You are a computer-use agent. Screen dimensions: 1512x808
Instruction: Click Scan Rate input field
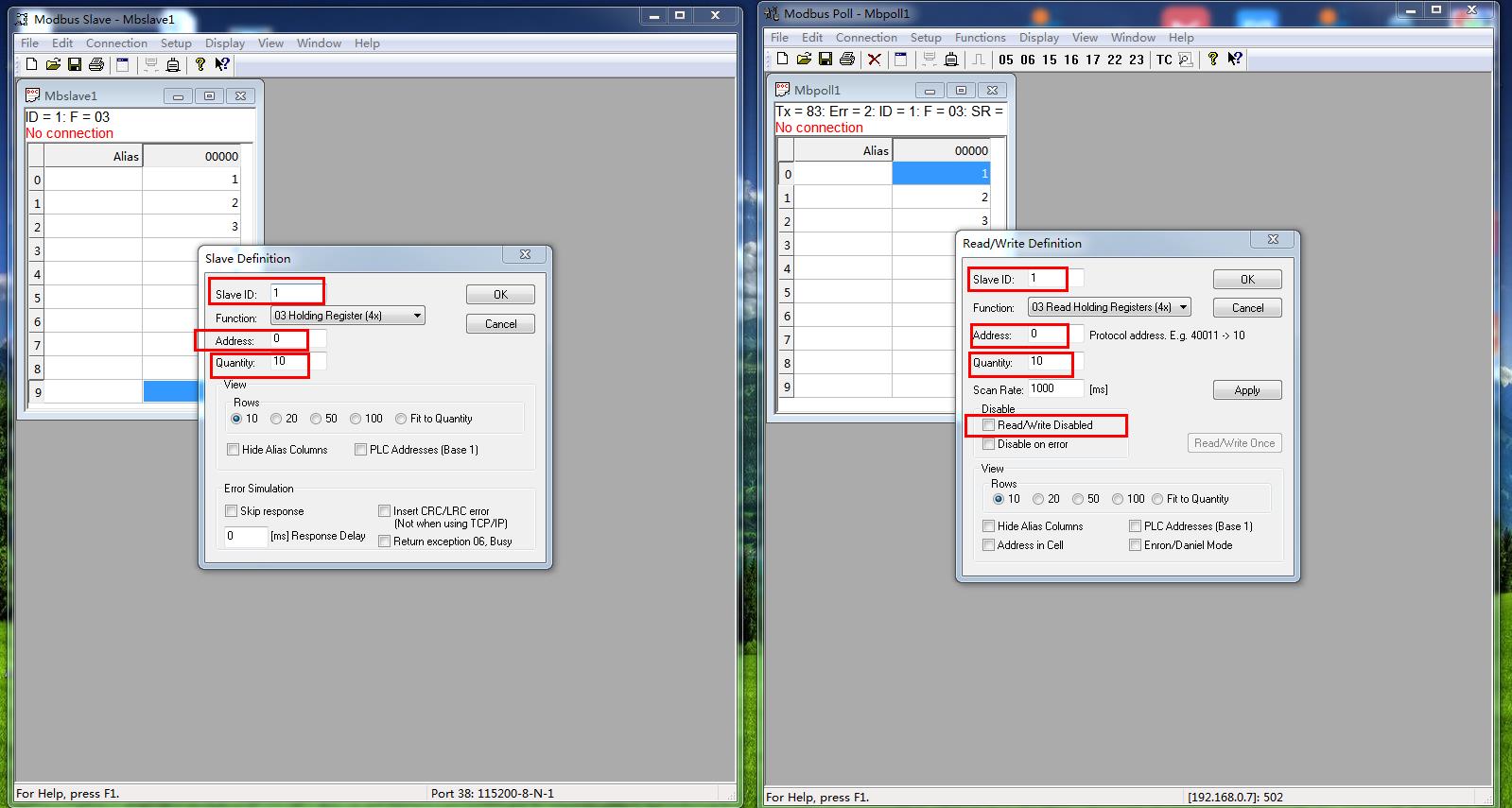tap(1054, 388)
